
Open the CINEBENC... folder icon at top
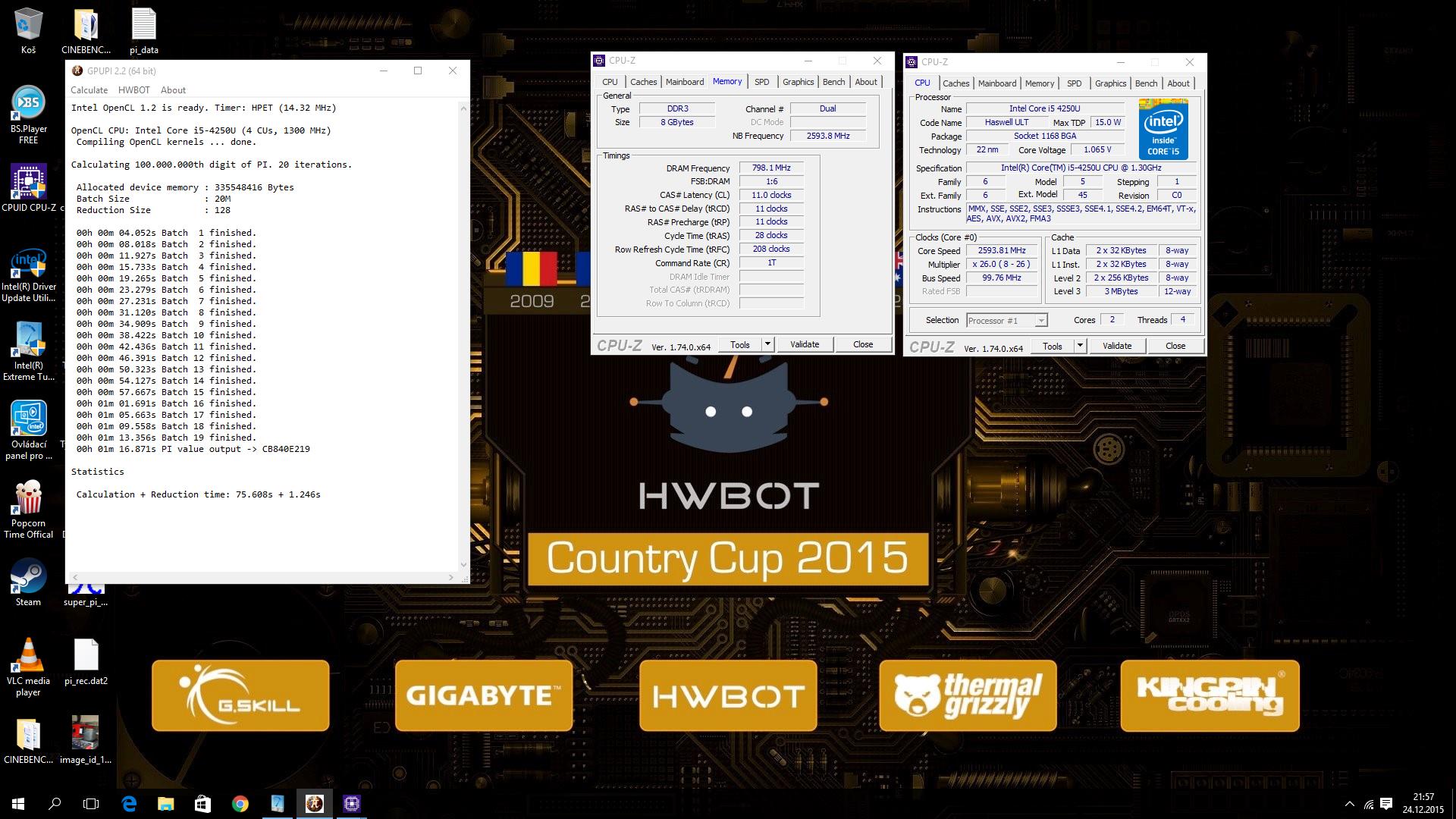[x=86, y=30]
